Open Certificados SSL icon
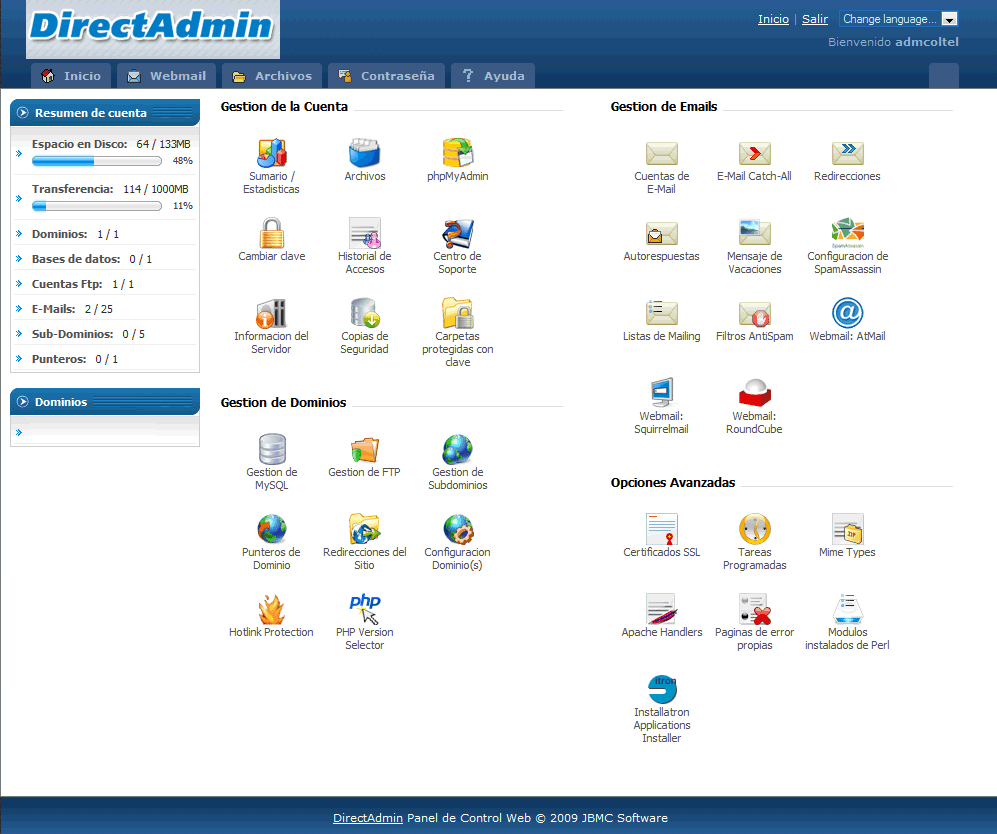The height and width of the screenshot is (834, 997). (661, 529)
